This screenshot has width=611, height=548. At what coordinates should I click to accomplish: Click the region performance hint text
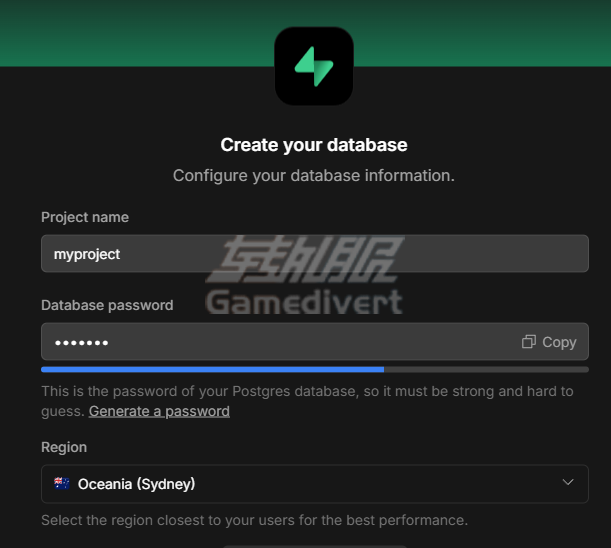click(x=254, y=520)
